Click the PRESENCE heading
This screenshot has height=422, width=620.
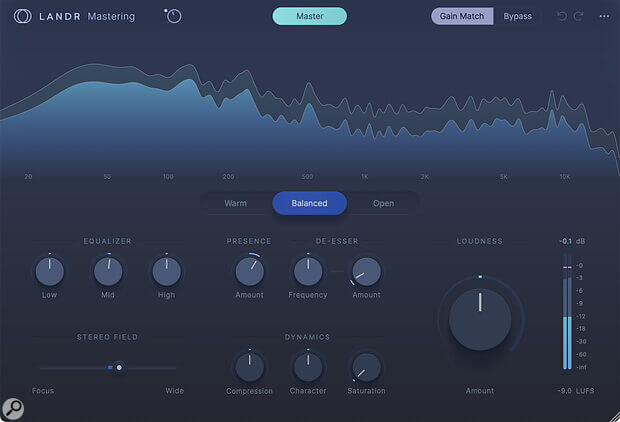click(249, 241)
